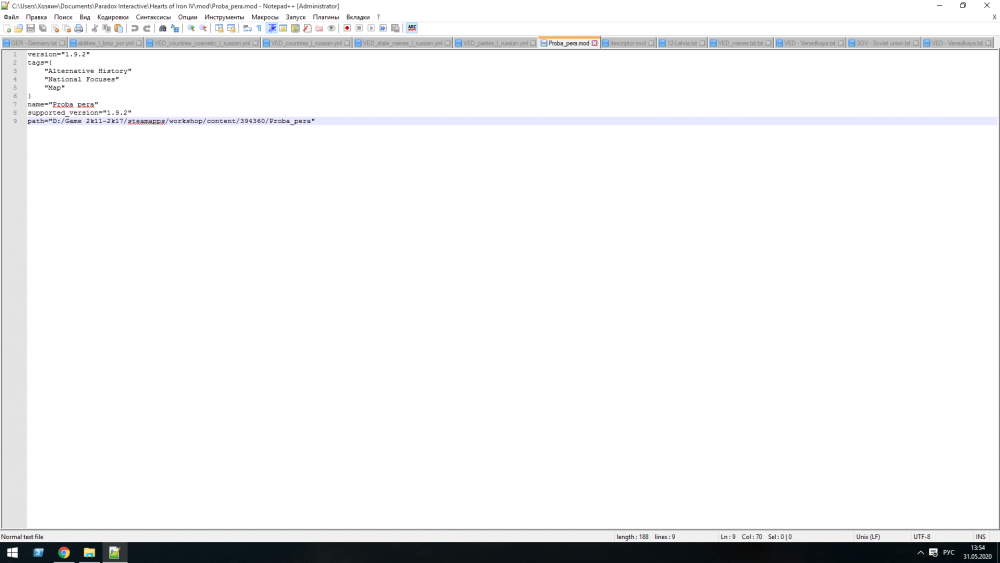Close the Proba_pera.mod tab
The height and width of the screenshot is (563, 1000).
[594, 43]
